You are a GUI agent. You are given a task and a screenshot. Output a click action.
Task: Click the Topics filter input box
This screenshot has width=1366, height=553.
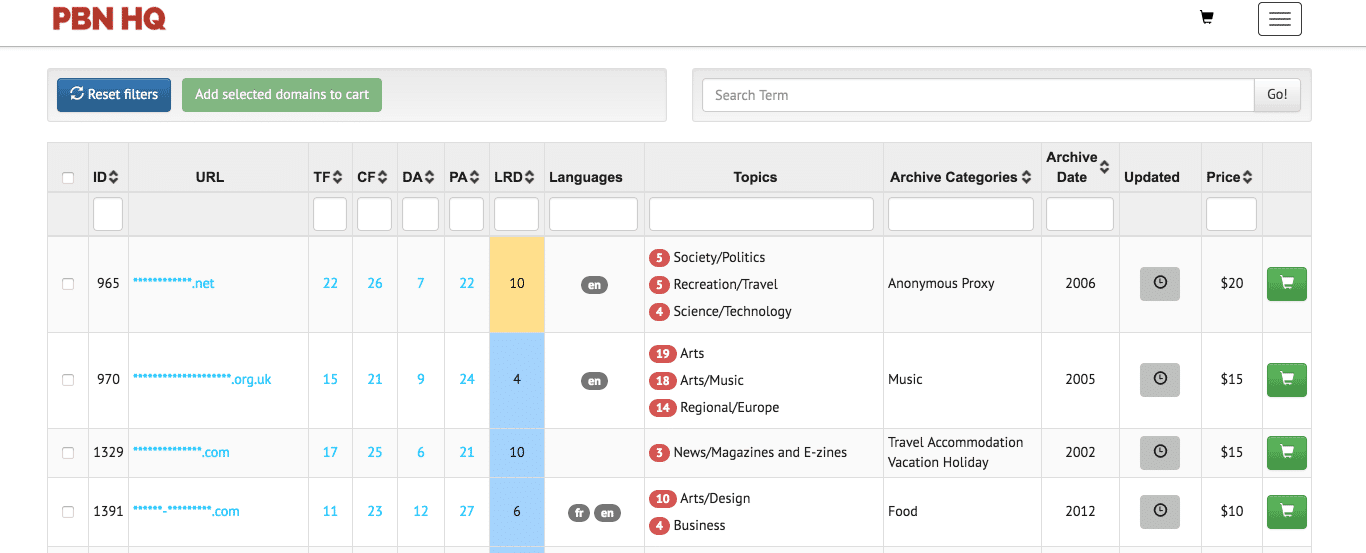pos(761,214)
